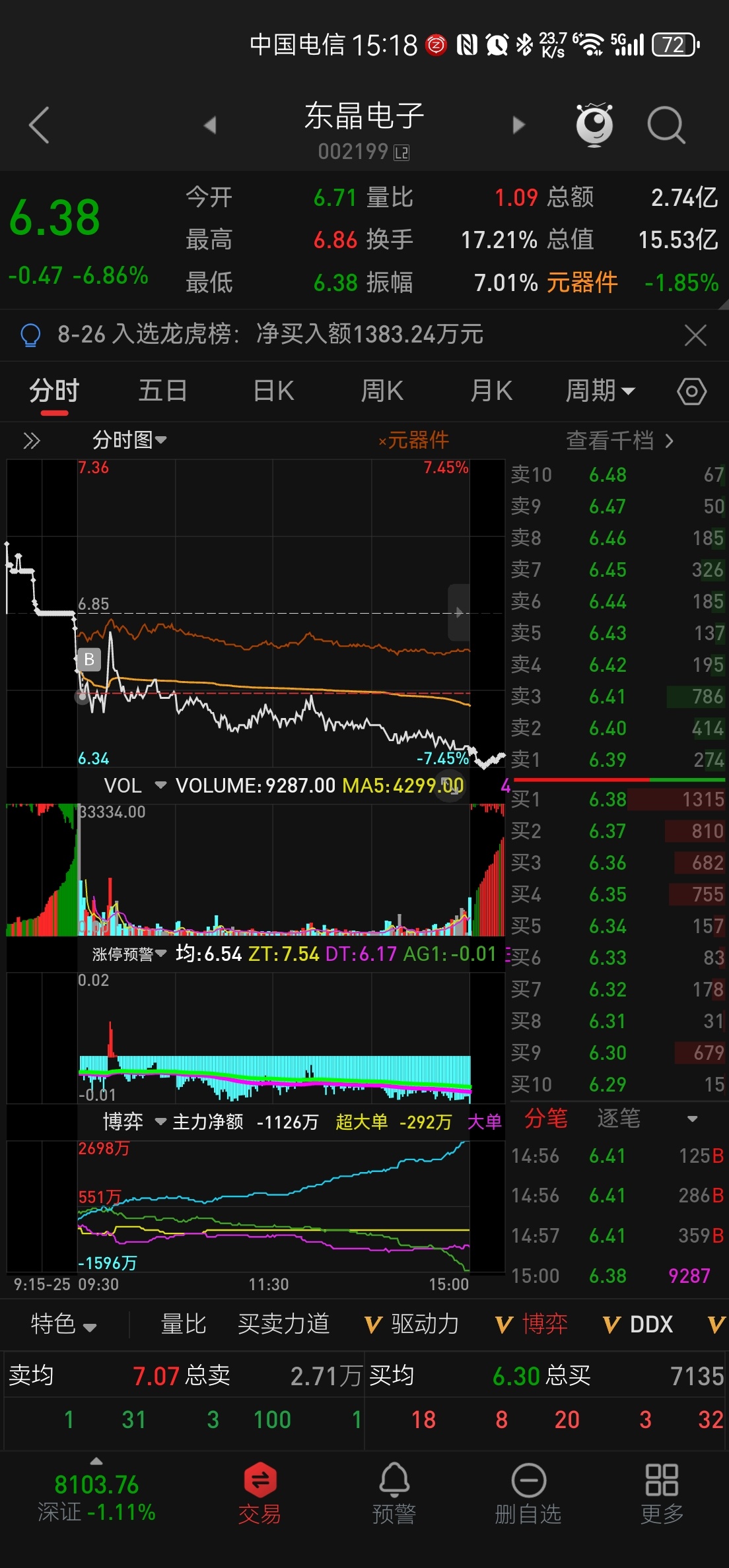Viewport: 729px width, 1568px height.
Task: Go to previous stock with left triangle
Action: click(210, 125)
